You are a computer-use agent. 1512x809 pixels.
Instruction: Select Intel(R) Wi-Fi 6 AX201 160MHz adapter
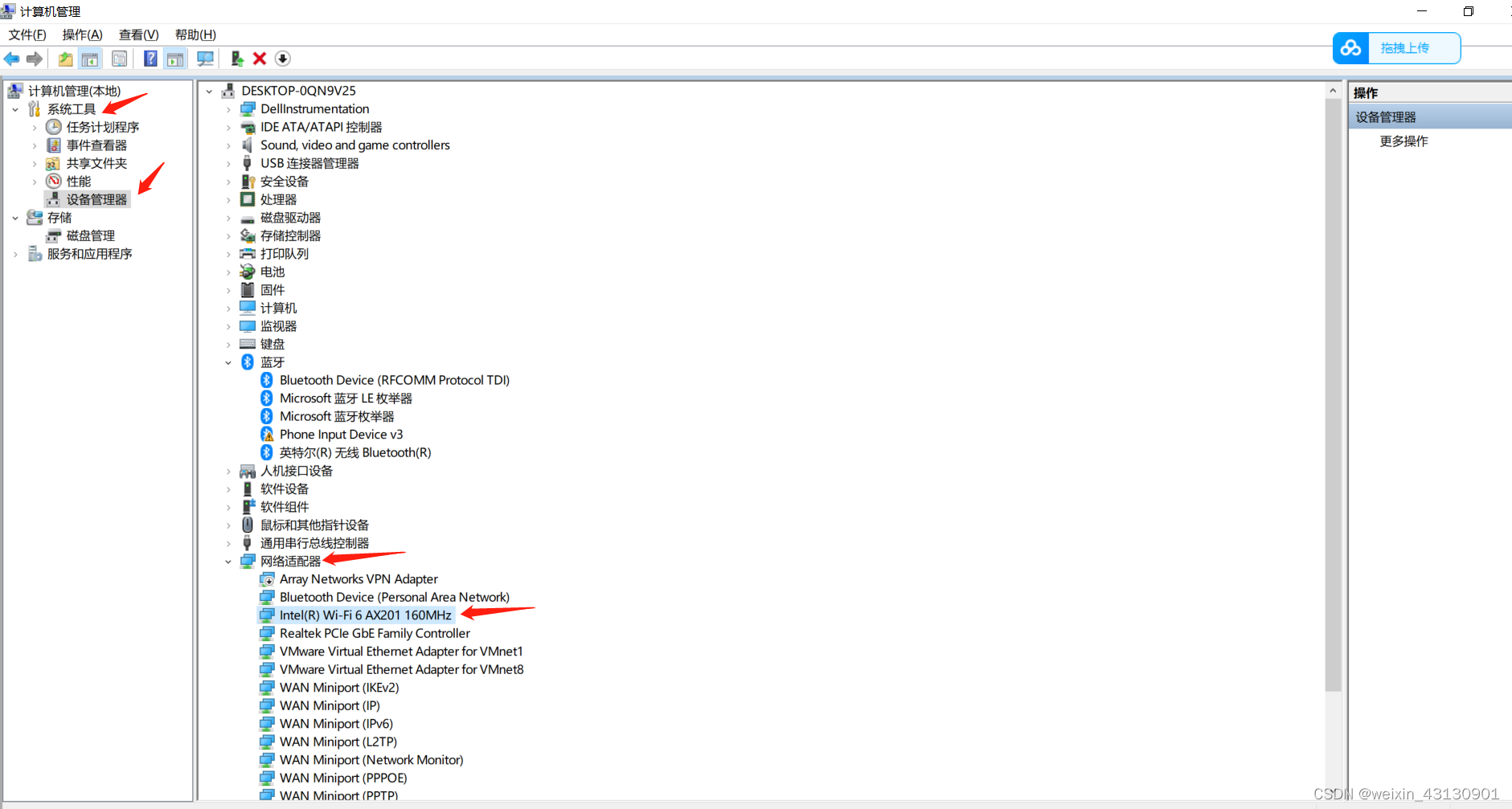point(366,615)
